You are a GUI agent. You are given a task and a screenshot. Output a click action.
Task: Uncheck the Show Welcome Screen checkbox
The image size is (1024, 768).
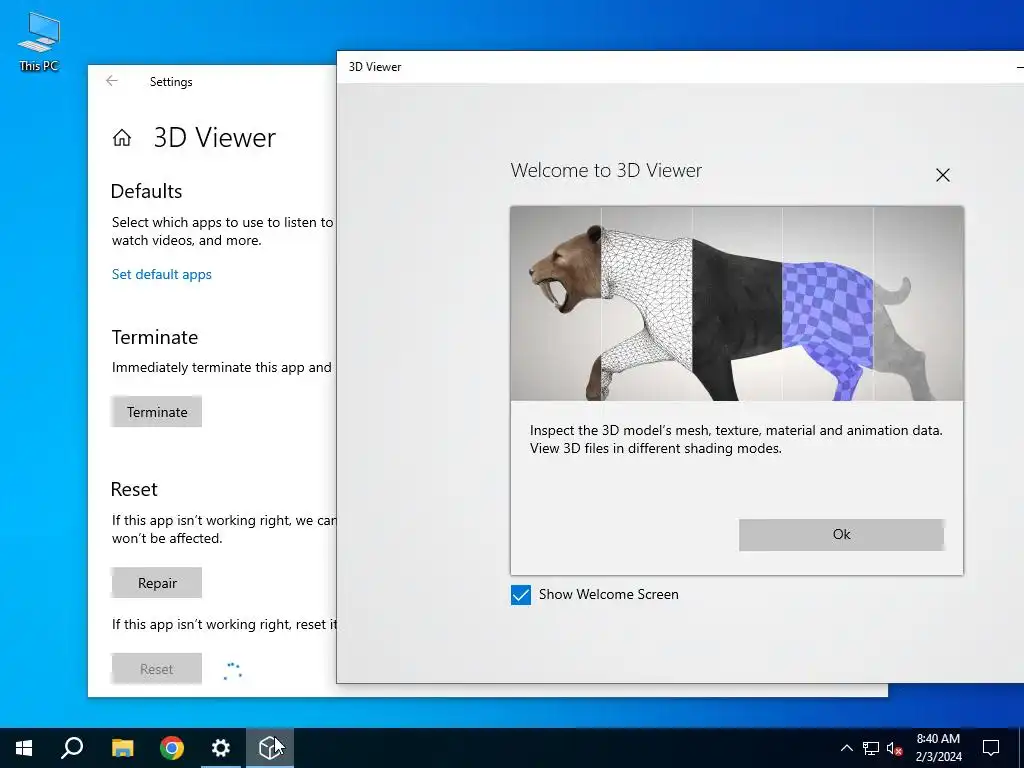coord(520,595)
